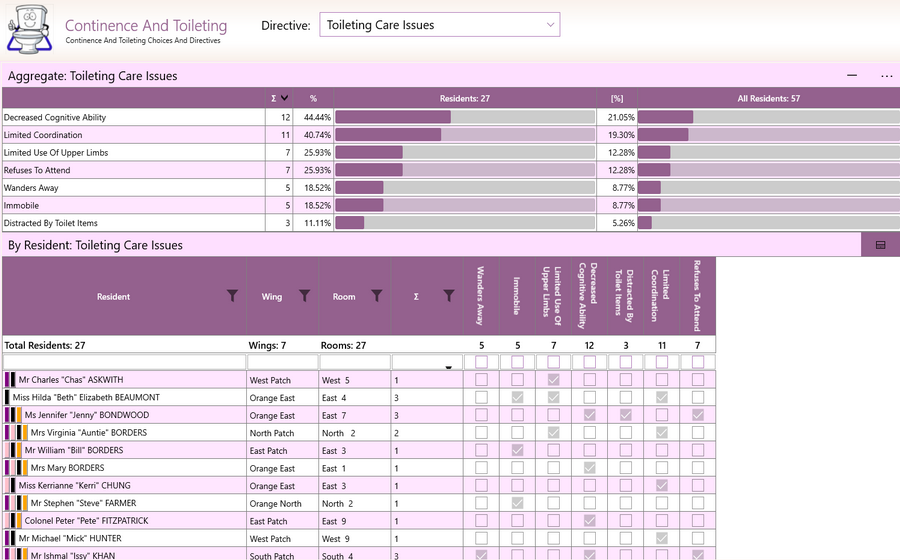
Task: Click the Room filter input field
Action: pos(355,362)
